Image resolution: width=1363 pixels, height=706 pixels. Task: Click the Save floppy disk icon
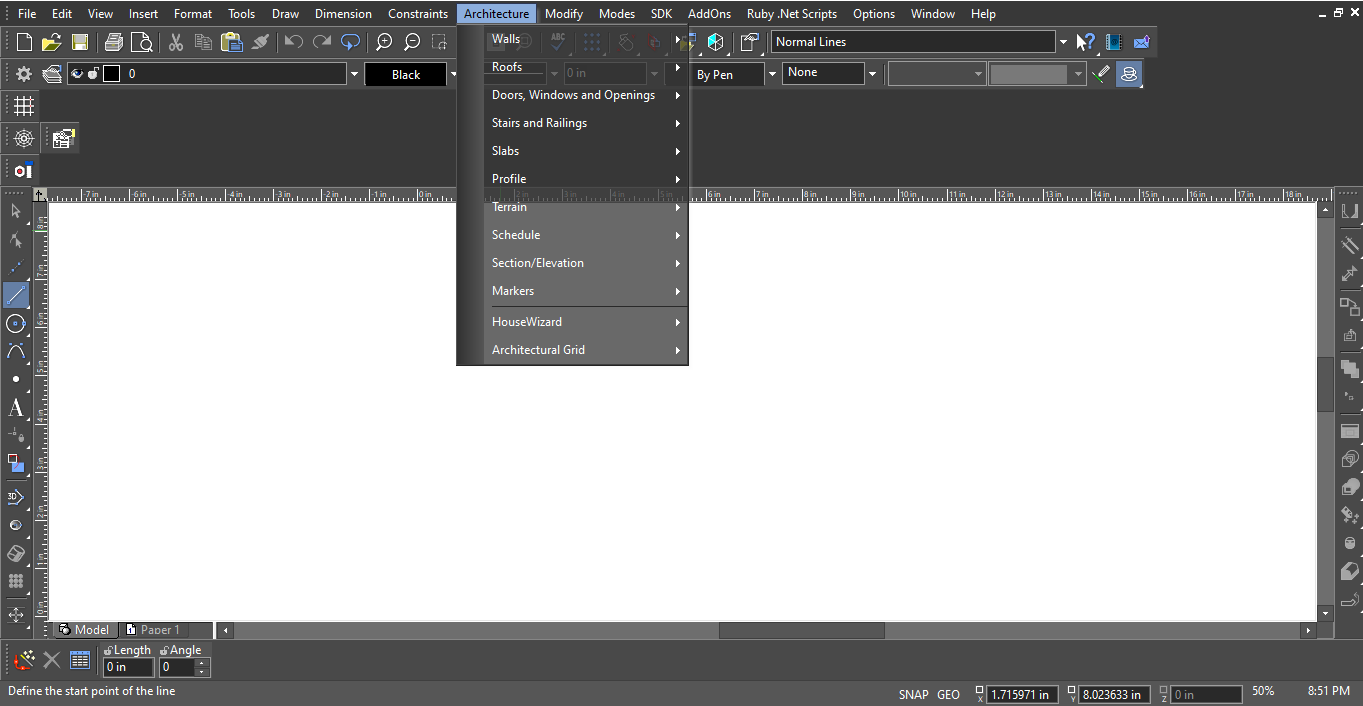(x=80, y=42)
